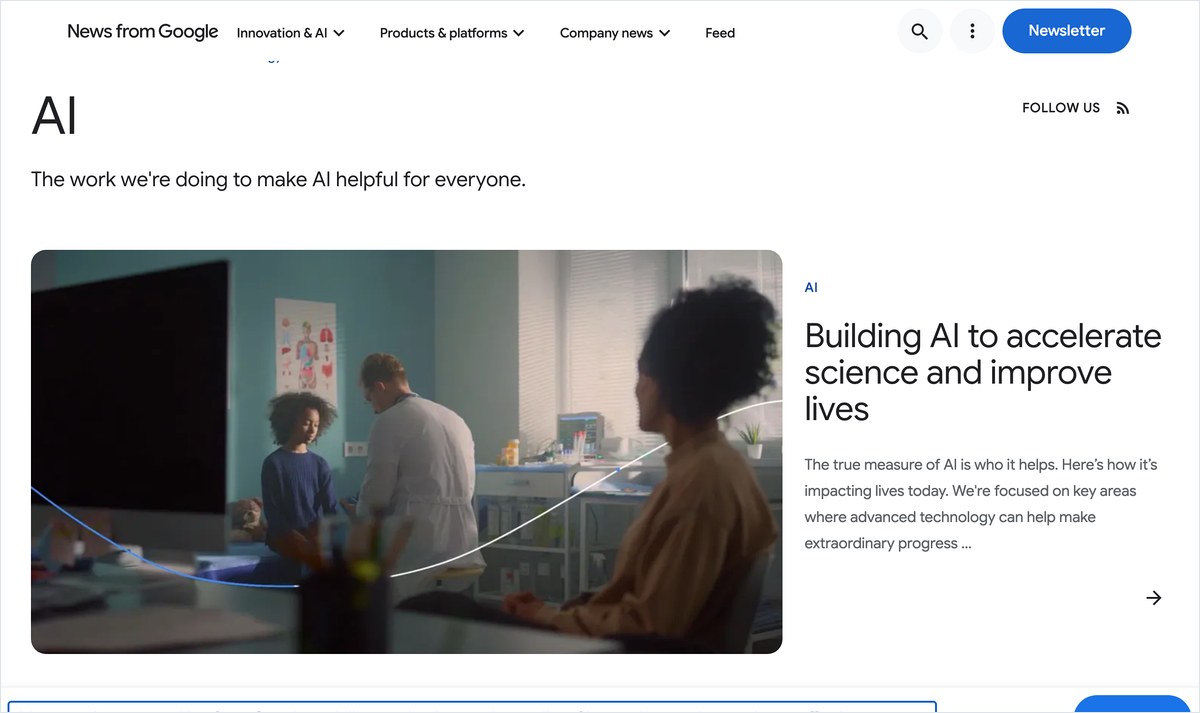Click the large AI page heading
This screenshot has width=1200, height=713.
pos(54,116)
